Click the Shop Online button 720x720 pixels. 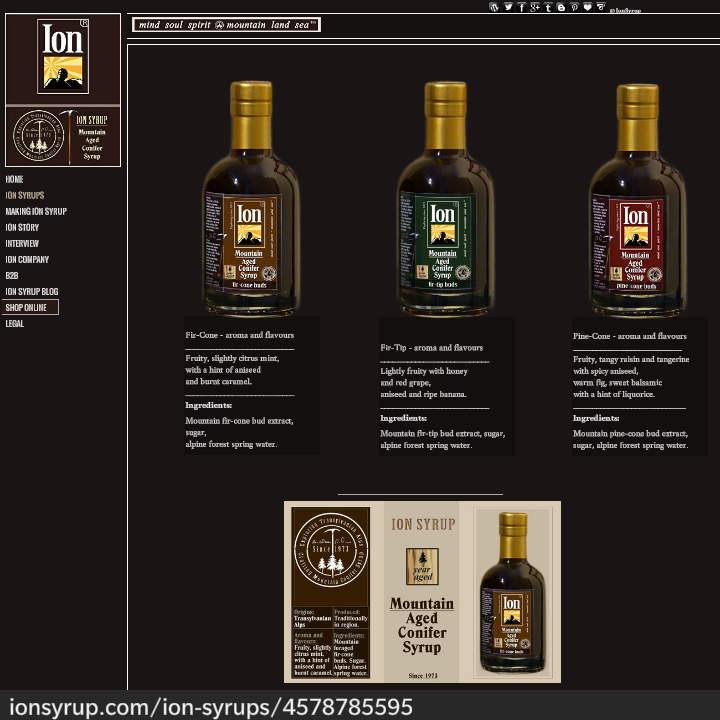(x=30, y=307)
